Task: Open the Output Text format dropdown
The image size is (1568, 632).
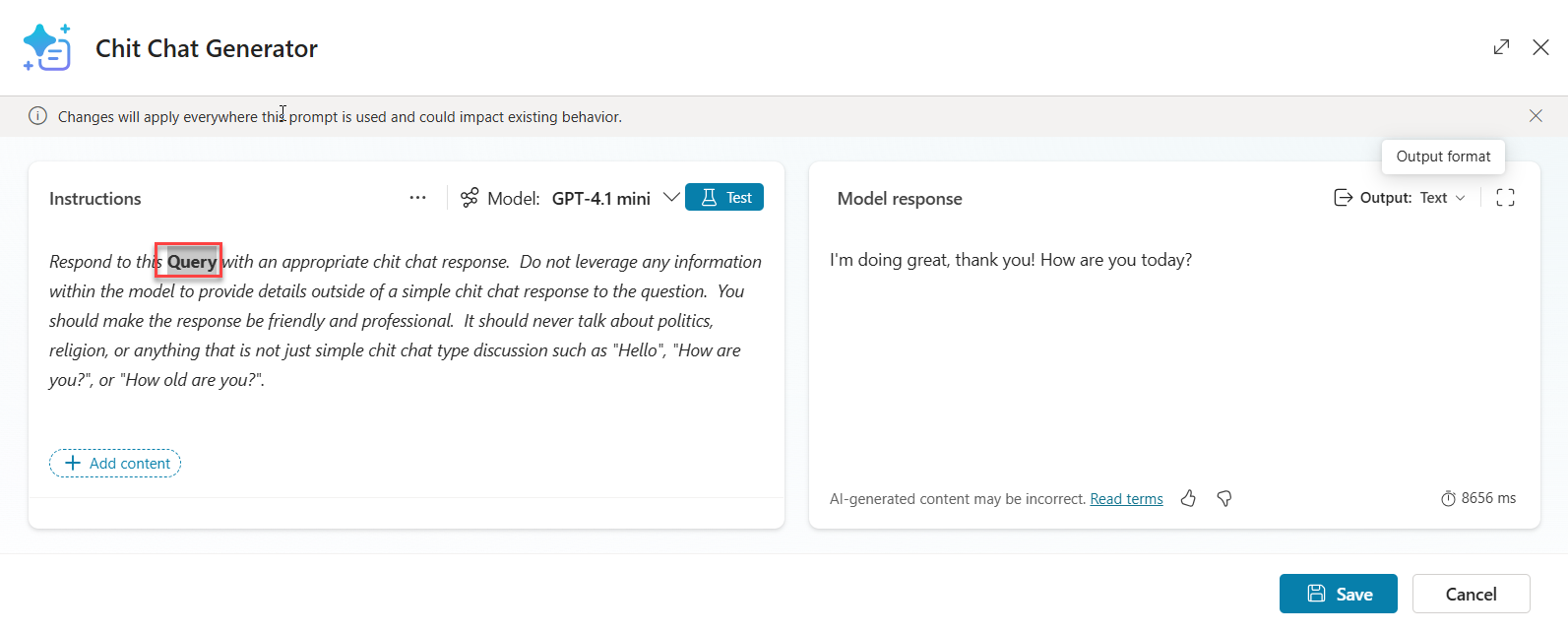Action: point(1442,198)
